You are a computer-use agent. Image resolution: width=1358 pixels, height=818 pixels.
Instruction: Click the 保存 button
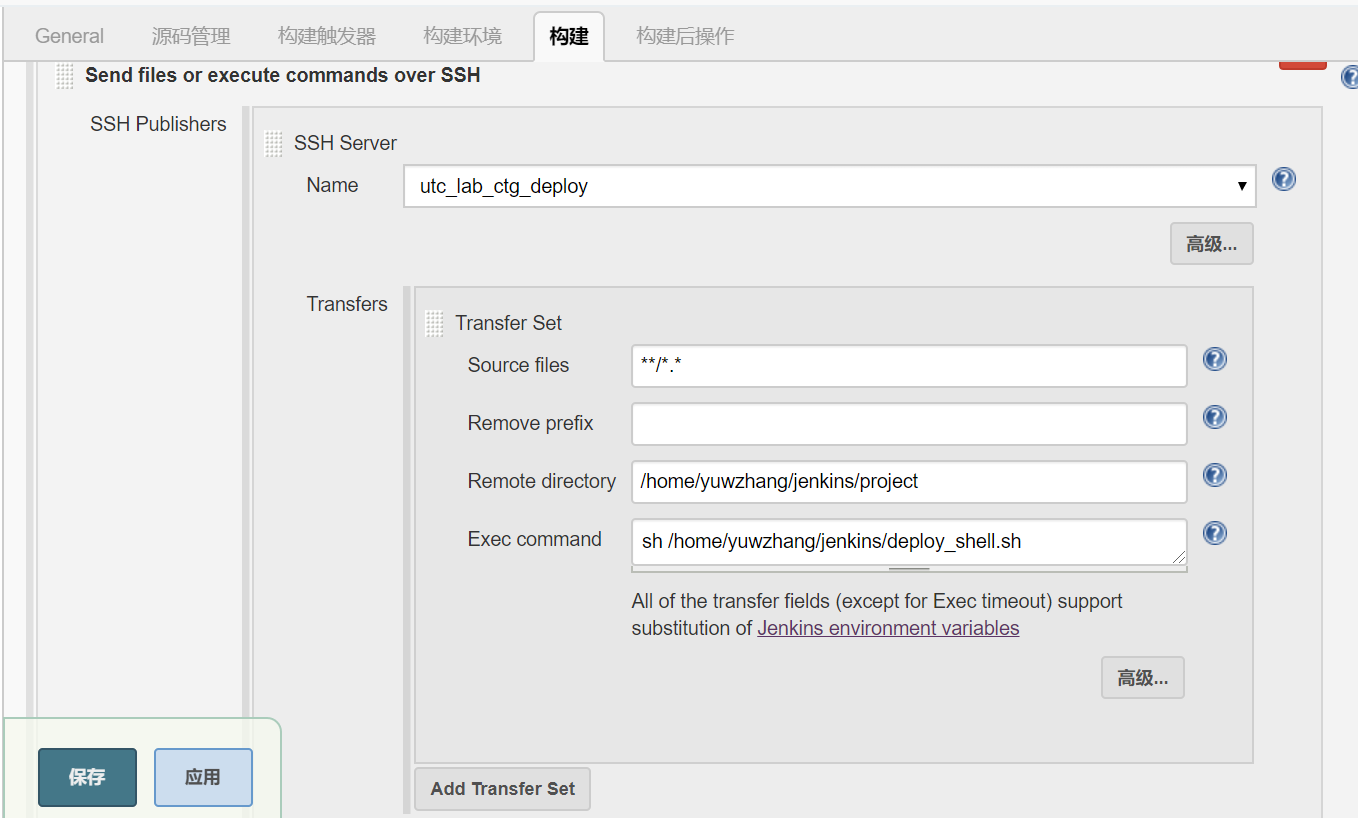click(x=87, y=777)
